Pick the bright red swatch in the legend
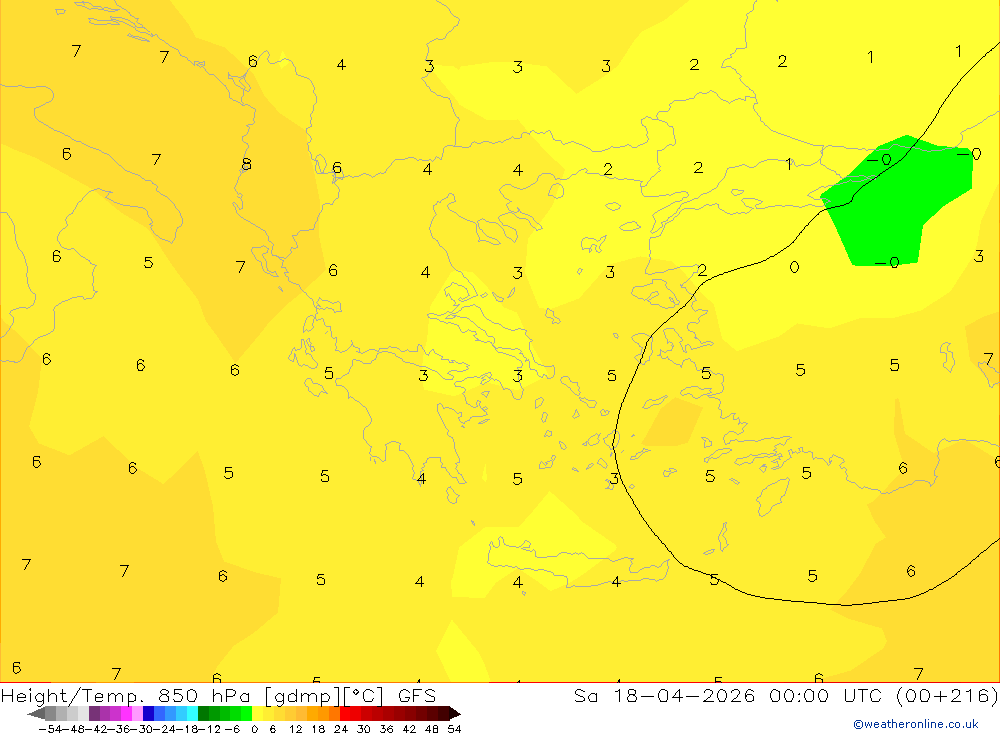This screenshot has width=1000, height=733. (350, 714)
